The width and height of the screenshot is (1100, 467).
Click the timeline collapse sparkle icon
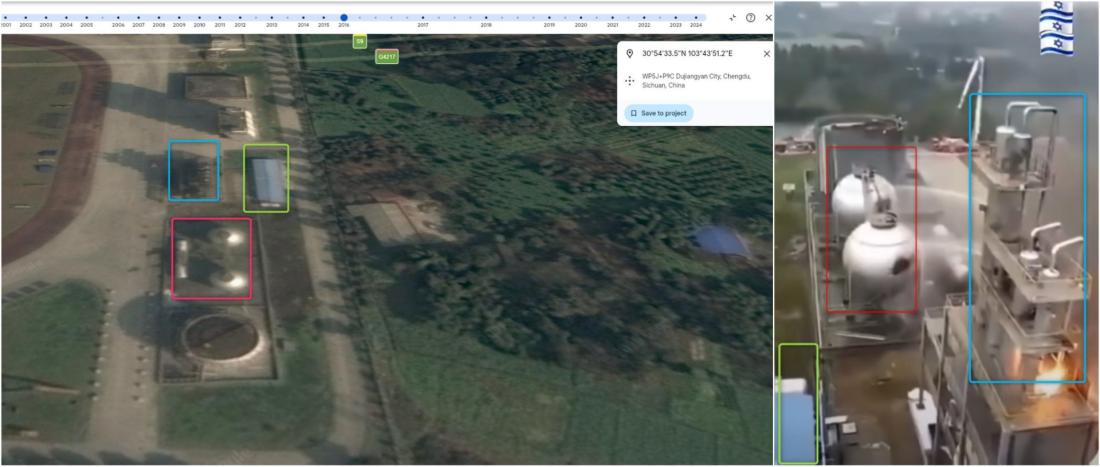coord(732,17)
